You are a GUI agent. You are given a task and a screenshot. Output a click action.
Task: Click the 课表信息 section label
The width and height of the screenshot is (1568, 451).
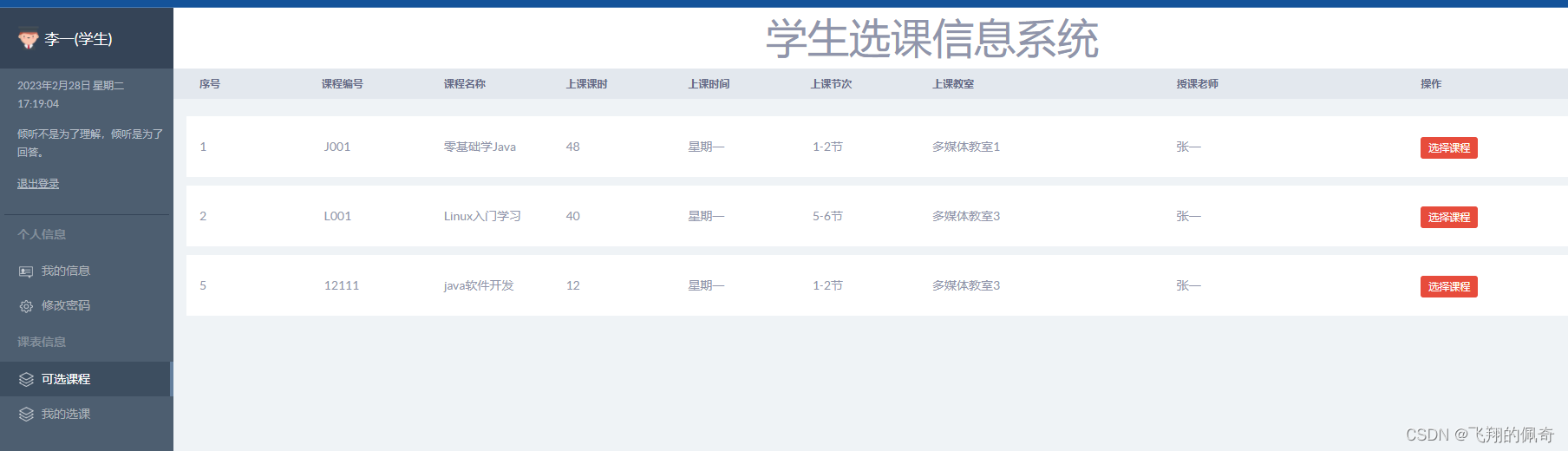click(x=42, y=342)
